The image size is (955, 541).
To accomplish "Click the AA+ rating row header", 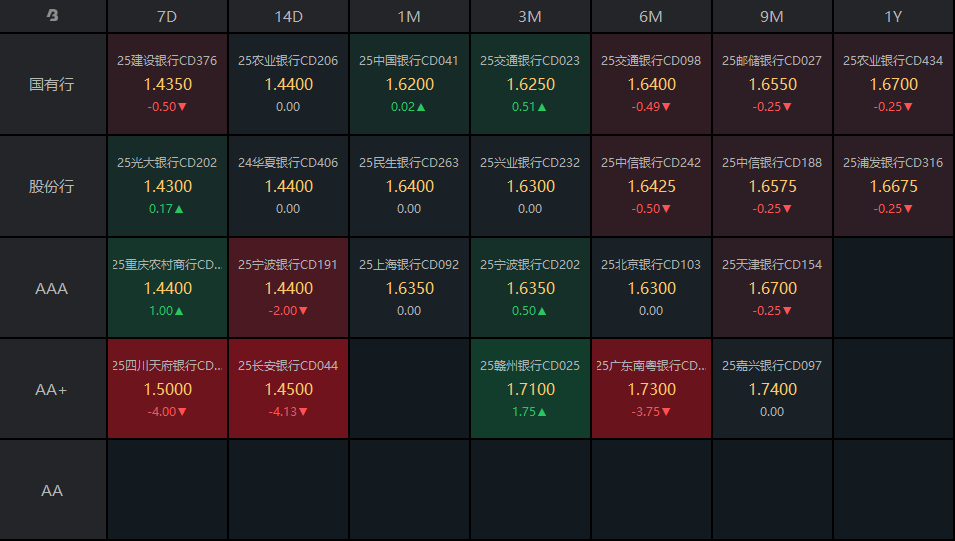I will (x=53, y=389).
